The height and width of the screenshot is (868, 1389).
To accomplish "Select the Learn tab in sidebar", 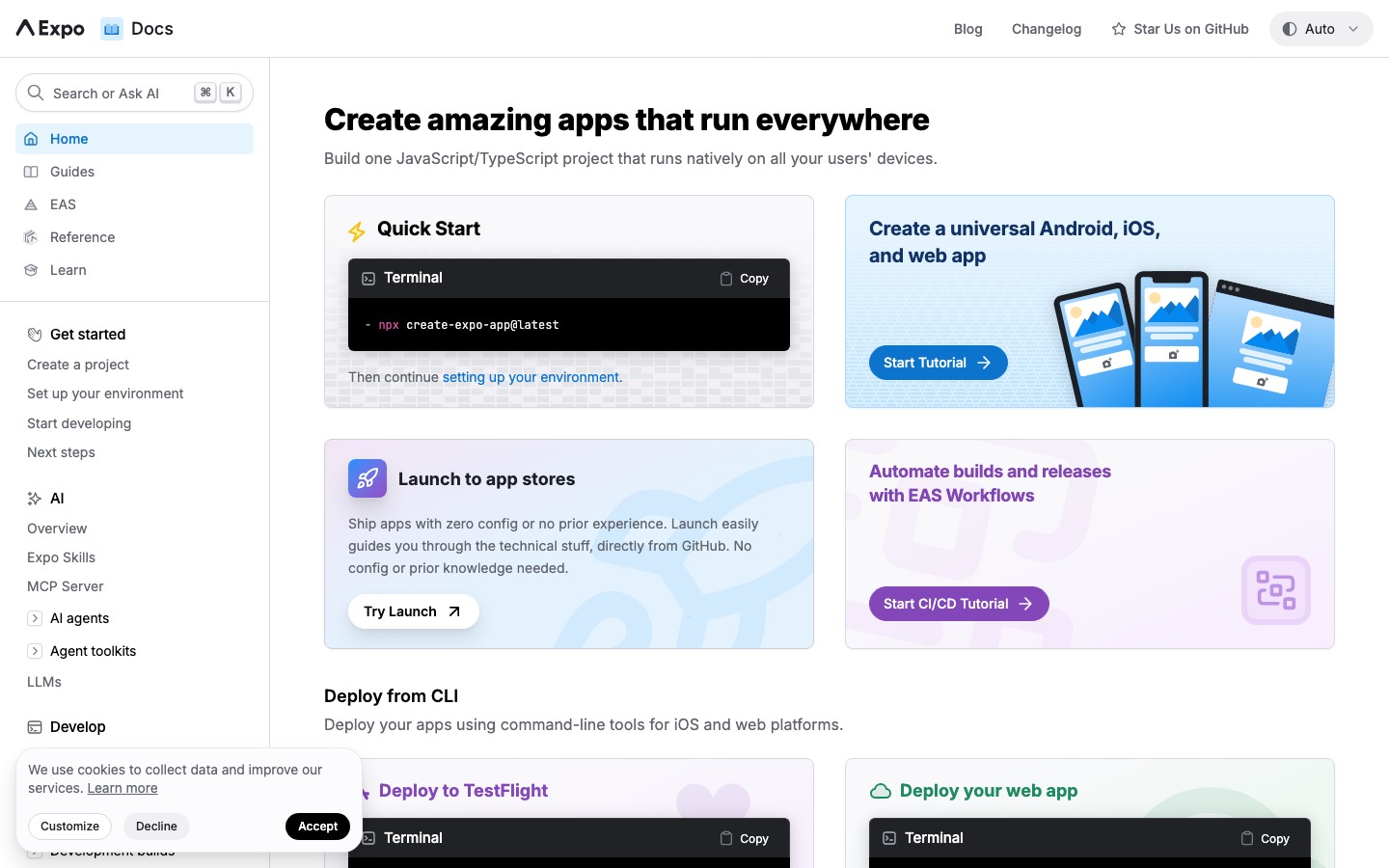I will [x=134, y=270].
